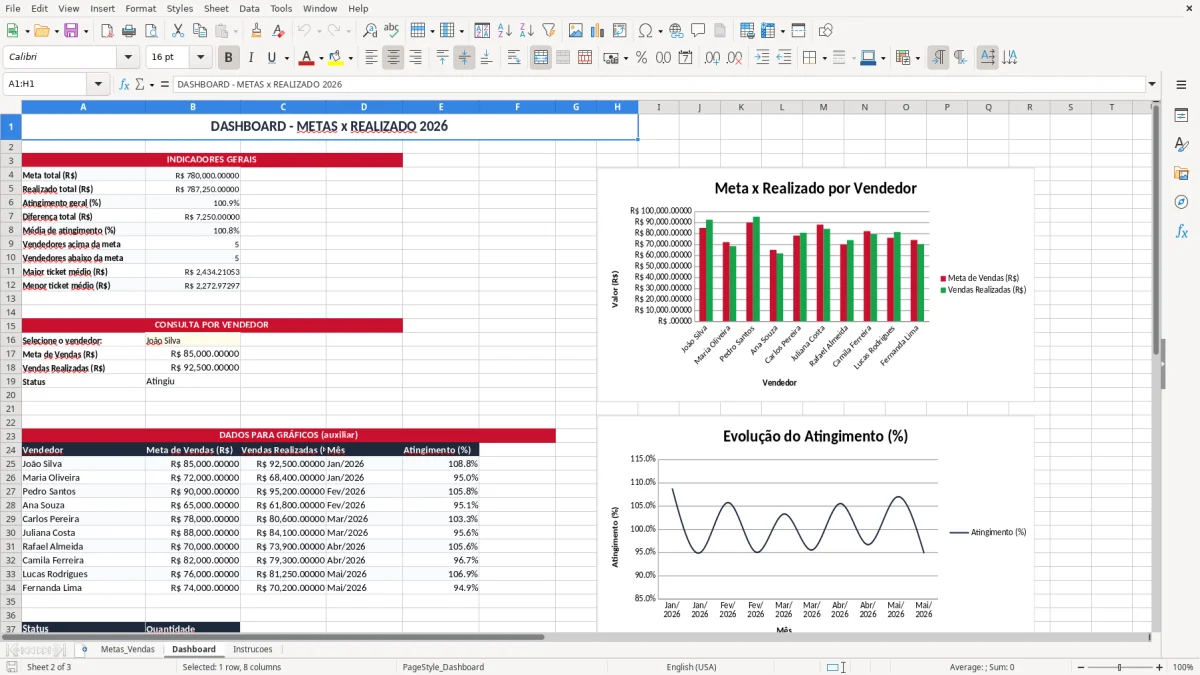The image size is (1200, 675).
Task: Open the Sidebar Navigator compass icon
Action: pyautogui.click(x=1181, y=202)
